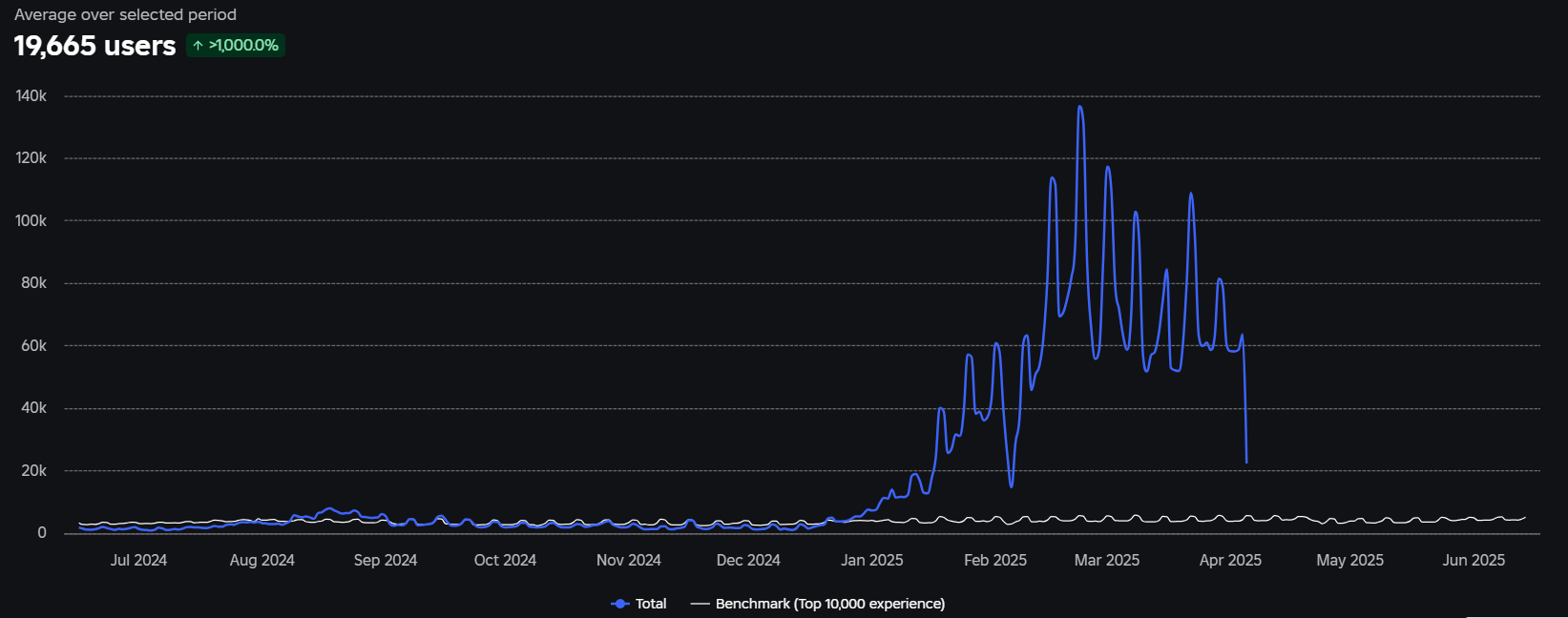This screenshot has height=618, width=1568.
Task: Click the highest peak of the Total line
Action: (x=1079, y=107)
